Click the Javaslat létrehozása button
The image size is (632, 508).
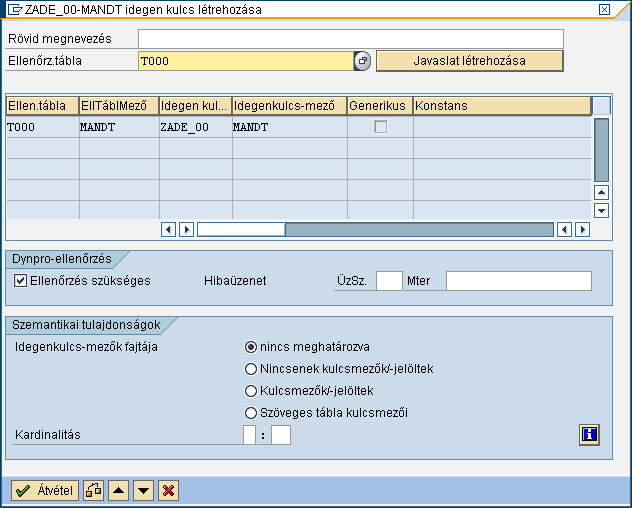tap(470, 61)
